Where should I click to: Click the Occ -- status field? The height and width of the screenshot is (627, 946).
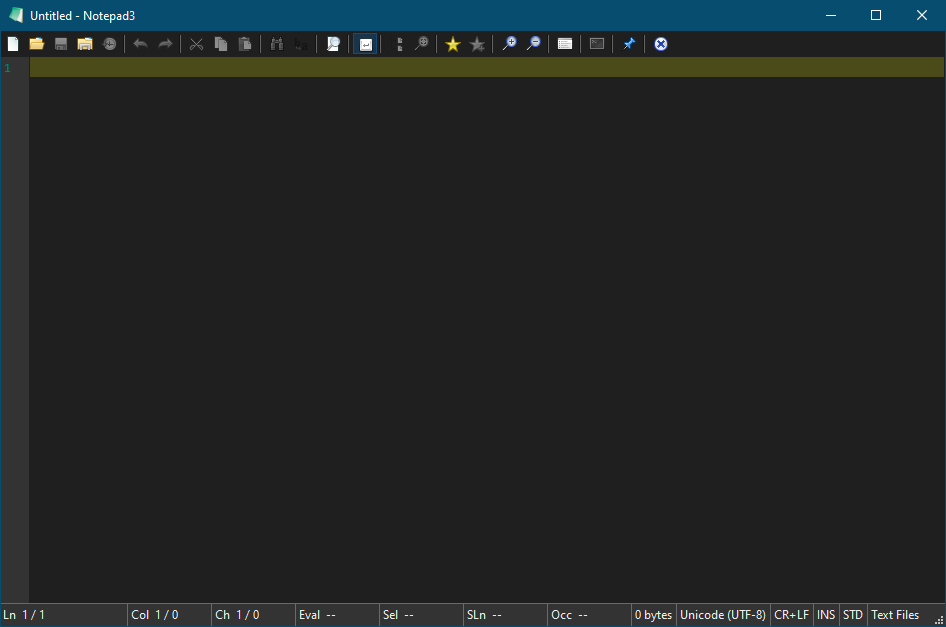point(589,615)
